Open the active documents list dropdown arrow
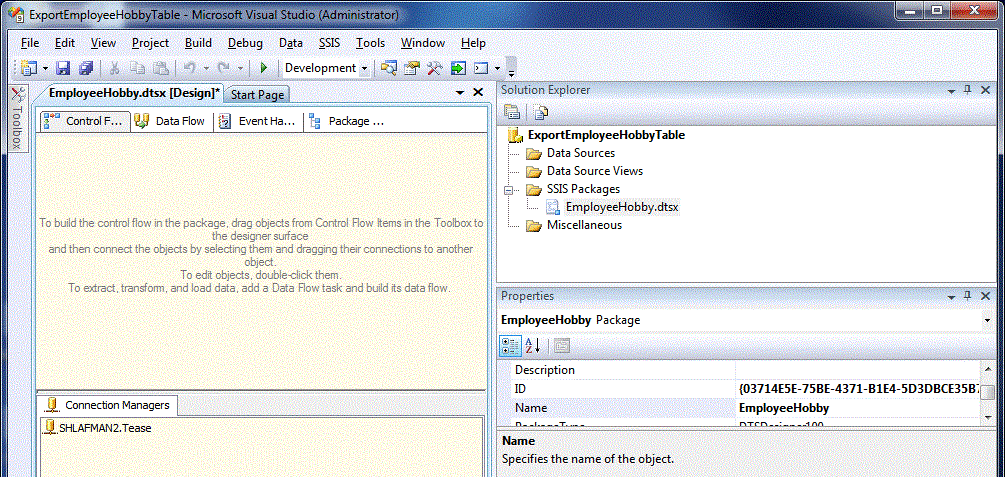Screen dimensions: 1007x477 coord(460,93)
